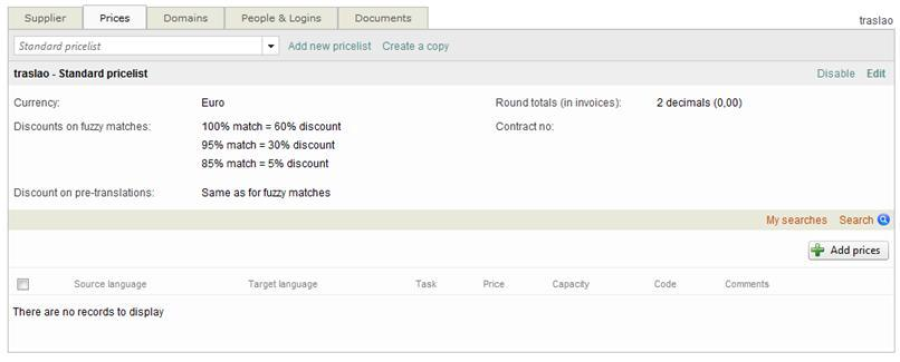Viewport: 900px width, 362px height.
Task: Tick the select-all checkbox in table header
Action: tap(23, 284)
